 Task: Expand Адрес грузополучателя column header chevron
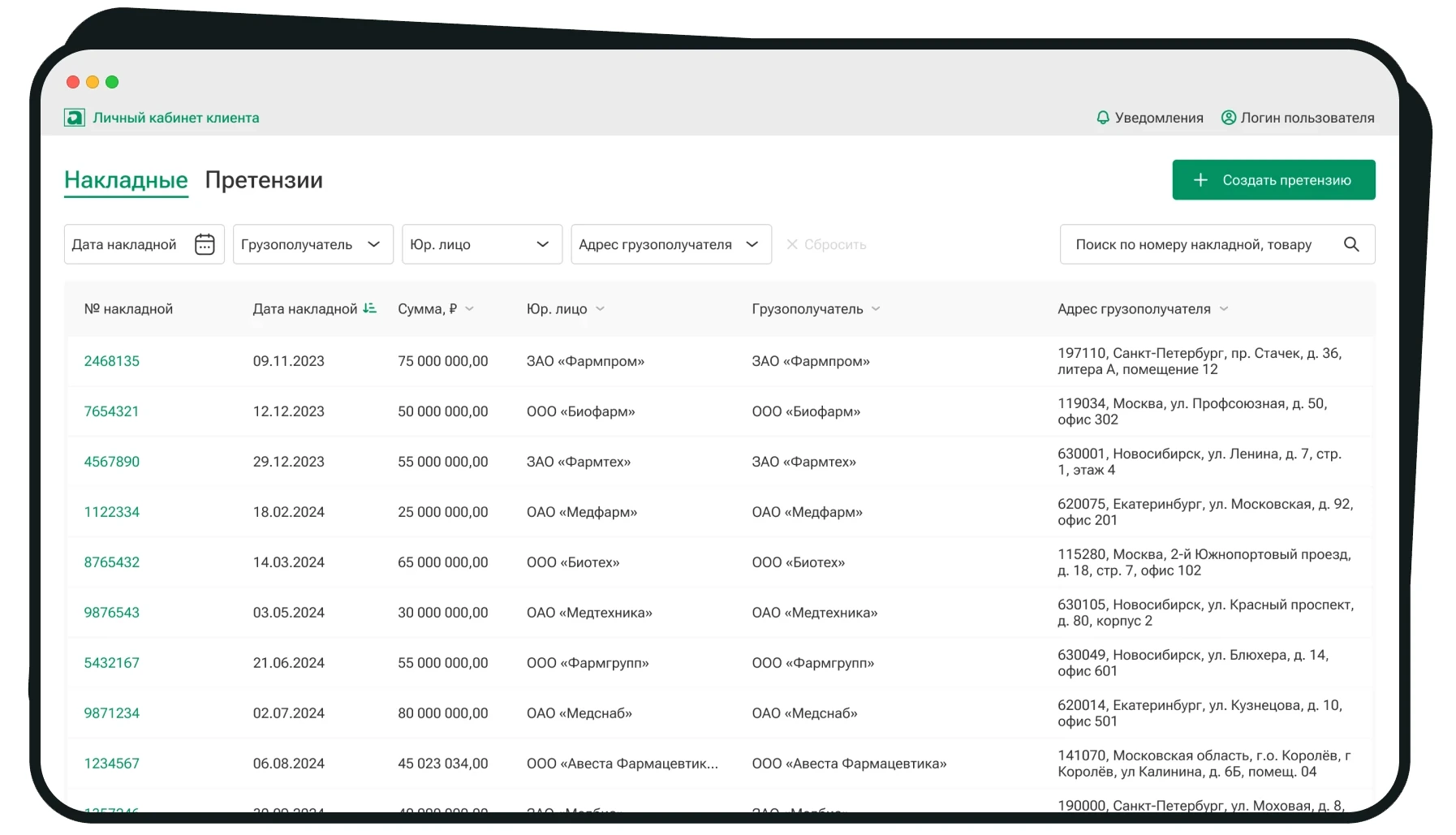(x=1224, y=309)
